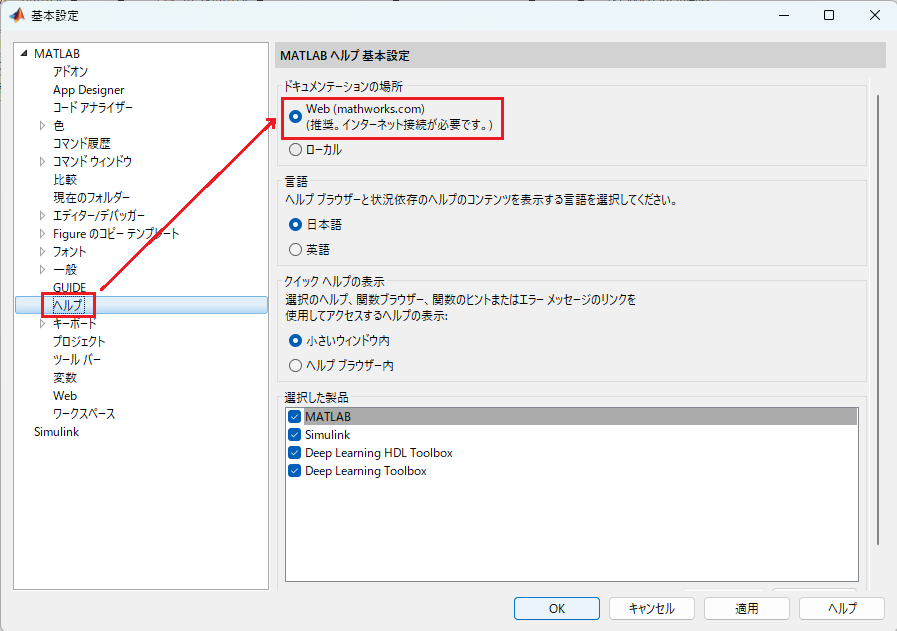This screenshot has height=631, width=897.
Task: Expand the フォント tree node
Action: coord(42,252)
